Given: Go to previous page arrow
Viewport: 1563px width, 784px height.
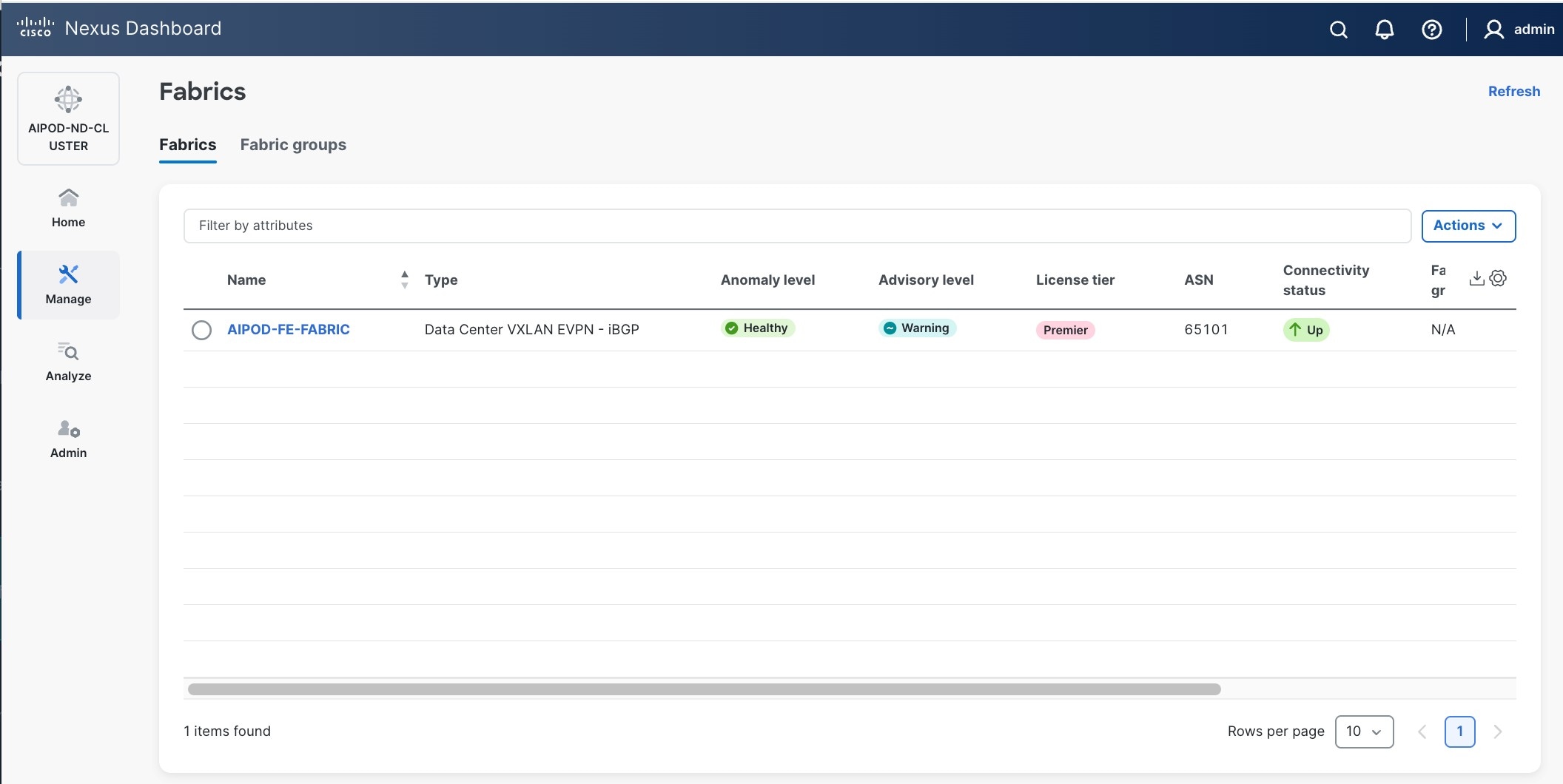Looking at the screenshot, I should tap(1422, 731).
